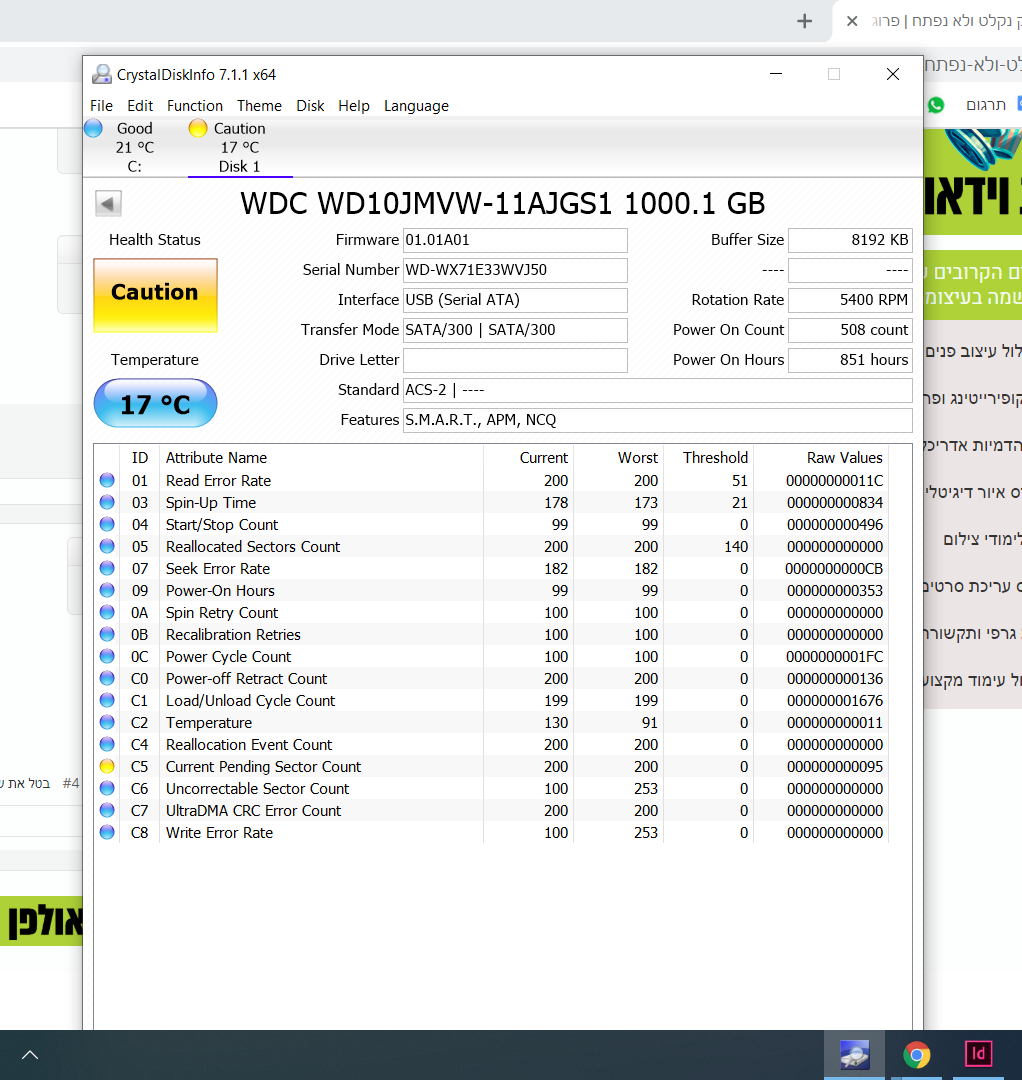Select the Reallocated Sectors Count row
The width and height of the screenshot is (1022, 1080).
[x=491, y=547]
